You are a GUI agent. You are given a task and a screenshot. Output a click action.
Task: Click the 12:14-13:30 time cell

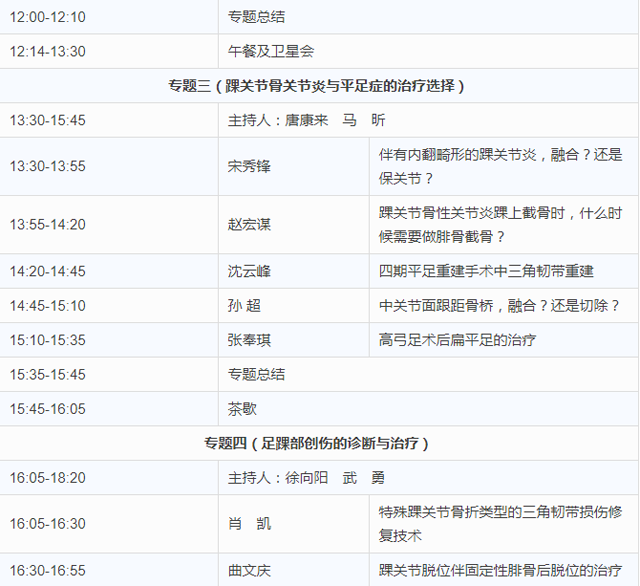48,51
